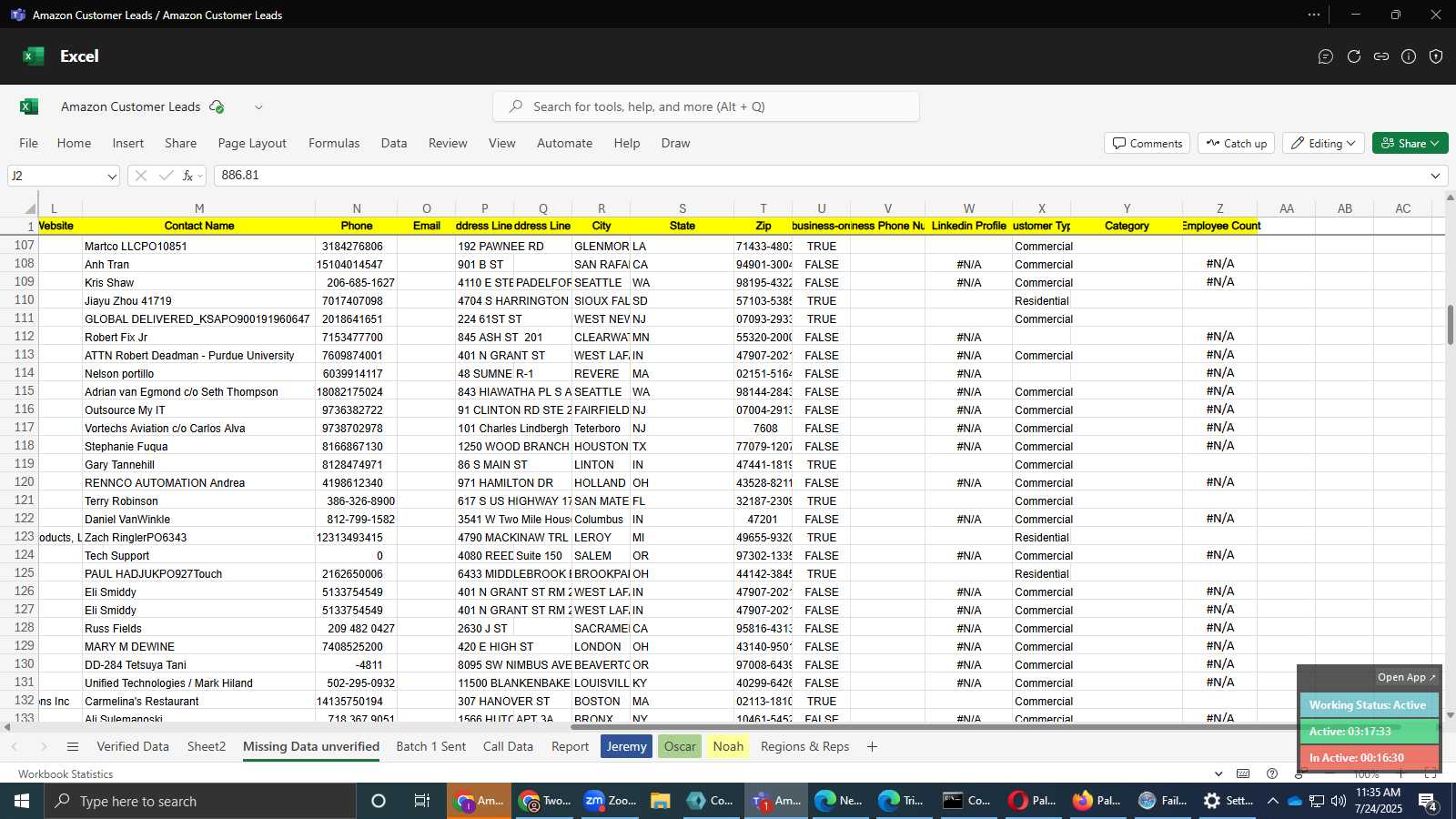The image size is (1456, 819).
Task: Click the shield icon in the header
Action: click(1436, 56)
